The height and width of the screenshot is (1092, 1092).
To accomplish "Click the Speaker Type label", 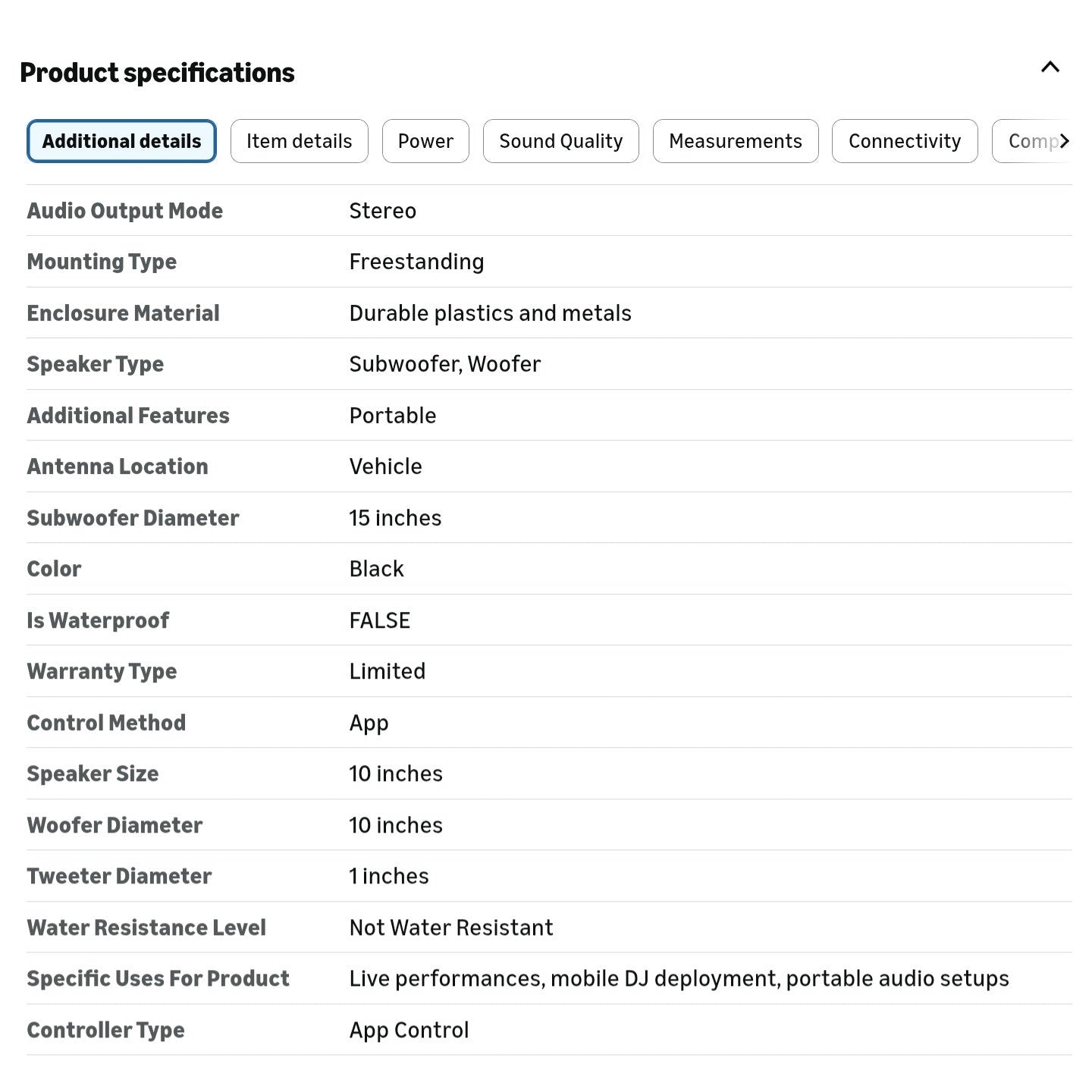I will tap(95, 364).
